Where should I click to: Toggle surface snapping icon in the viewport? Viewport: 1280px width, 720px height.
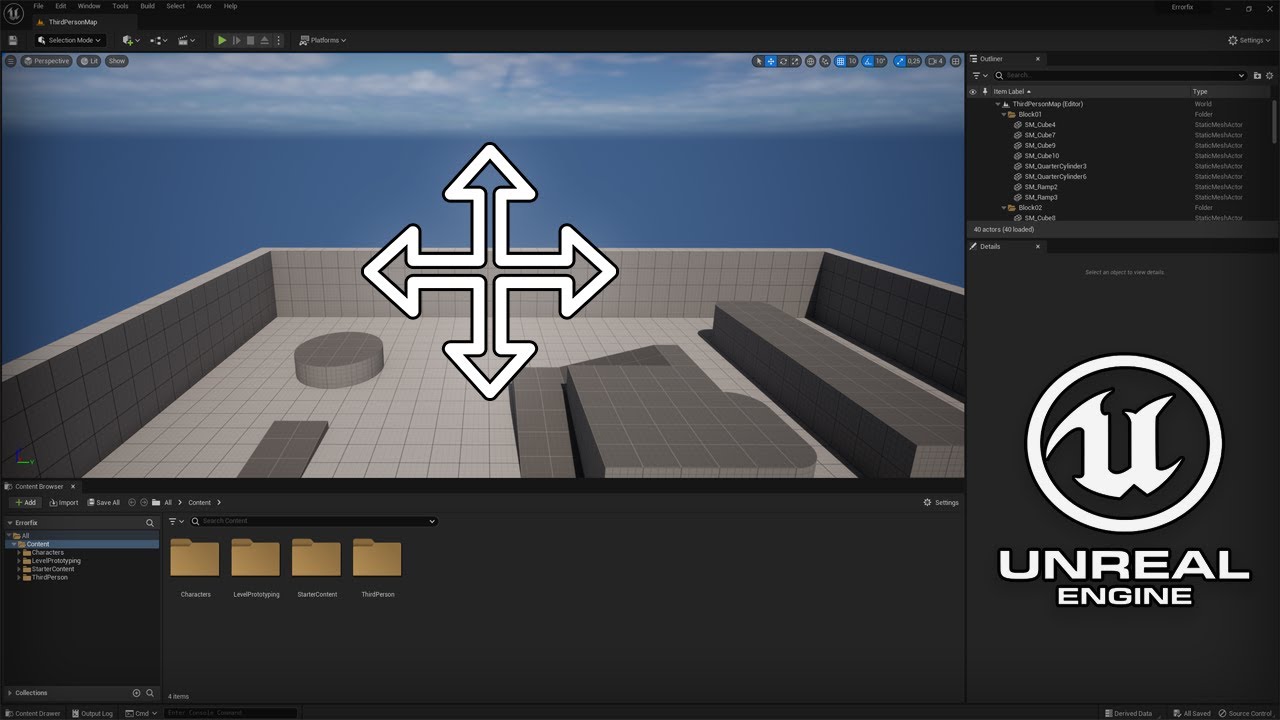(825, 61)
